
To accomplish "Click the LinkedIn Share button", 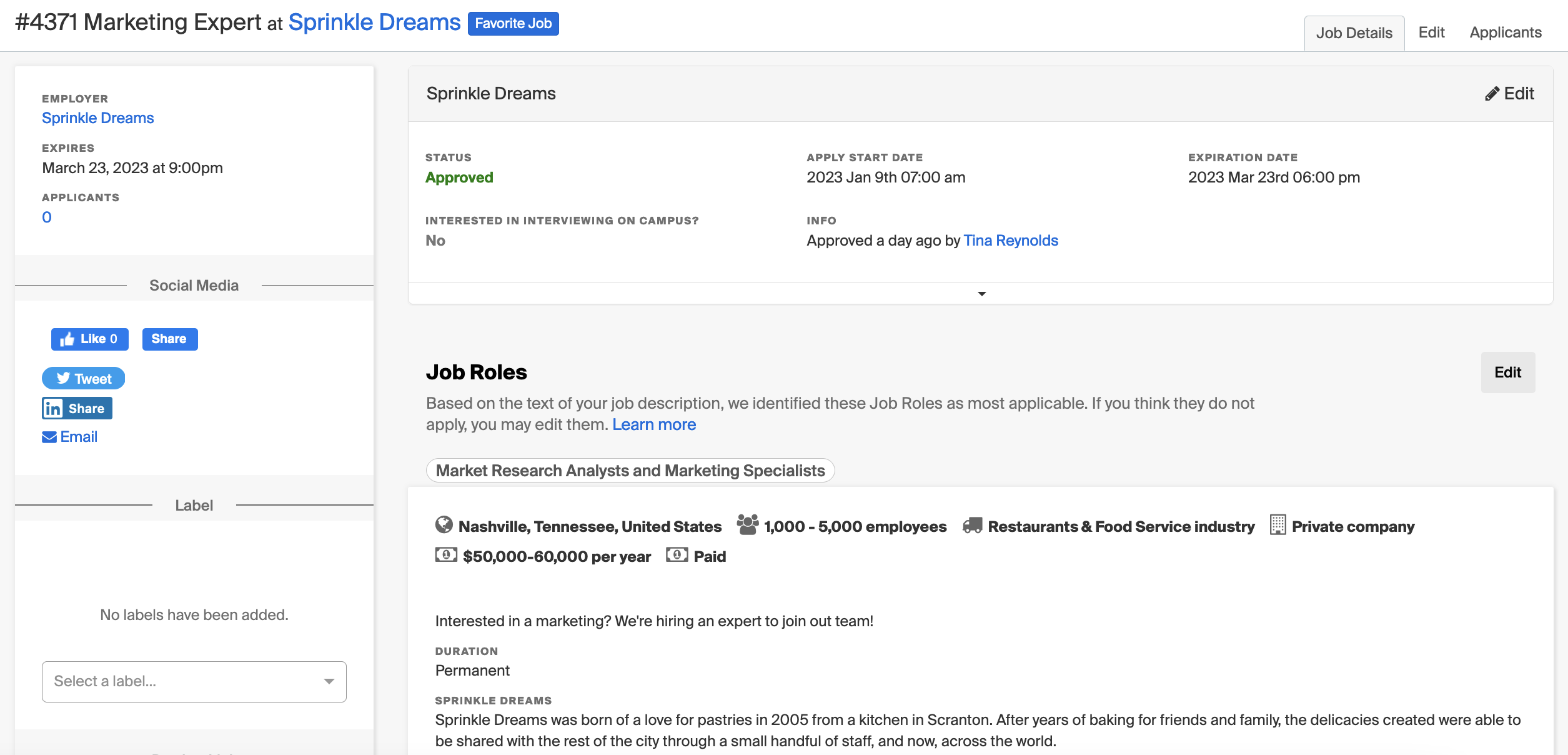I will pyautogui.click(x=77, y=408).
